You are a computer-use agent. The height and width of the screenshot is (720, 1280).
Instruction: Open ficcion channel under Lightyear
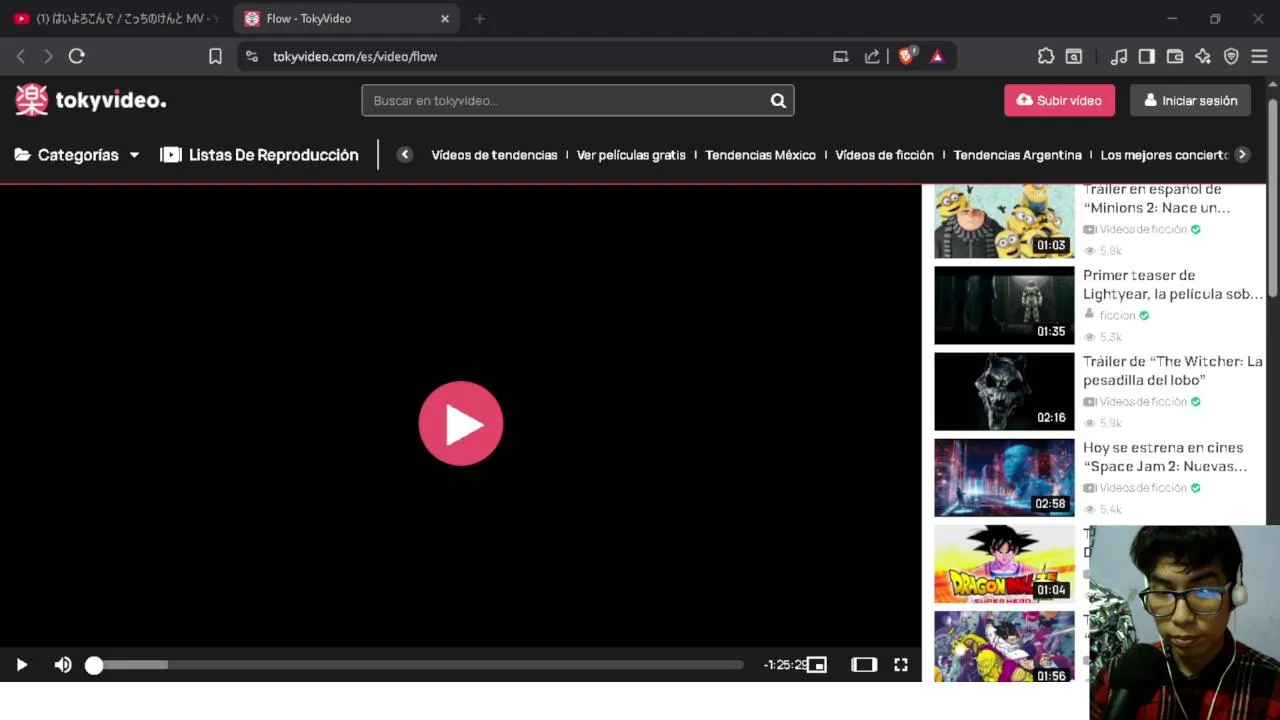coord(1117,315)
